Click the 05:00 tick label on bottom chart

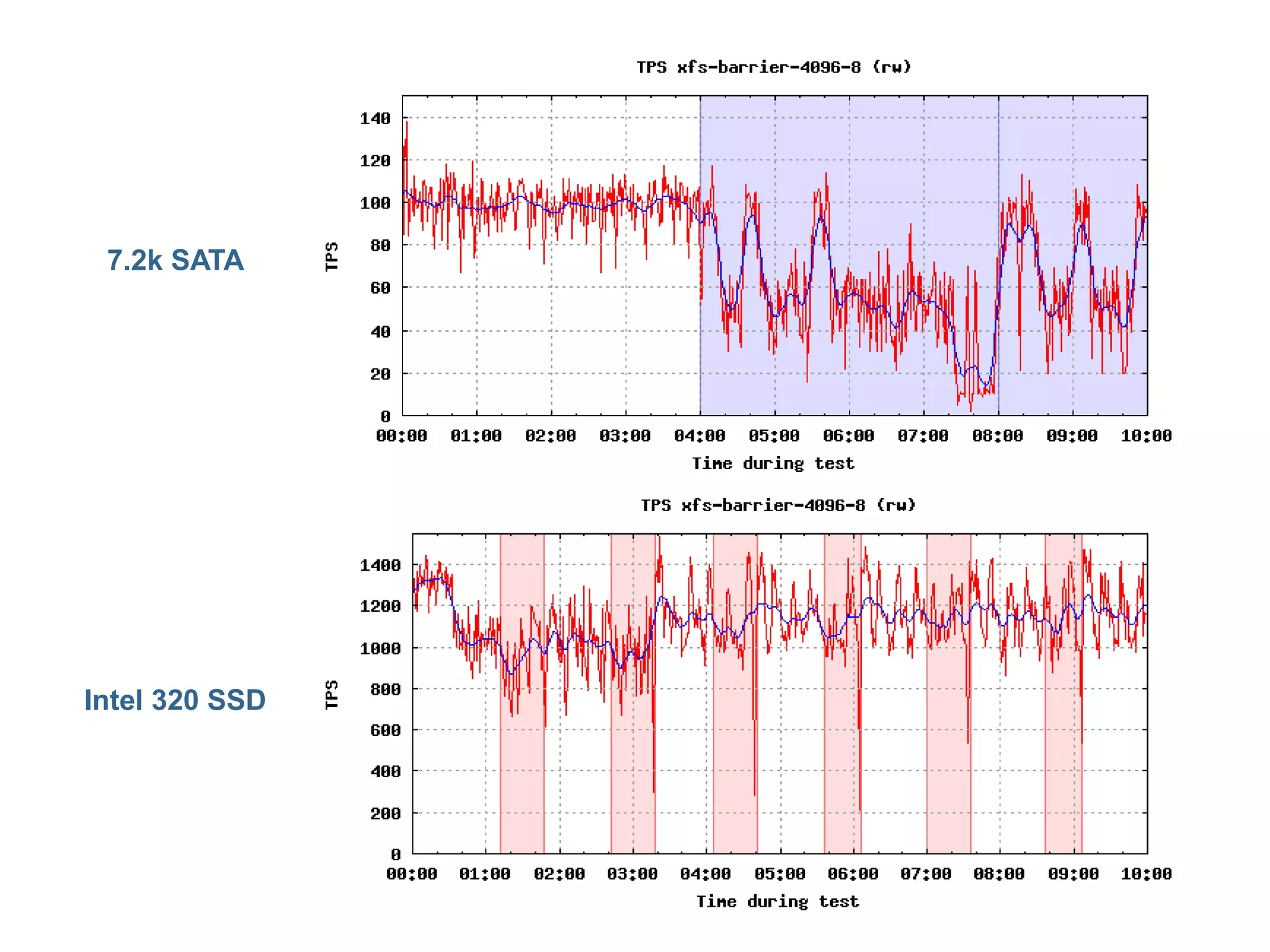[x=779, y=874]
